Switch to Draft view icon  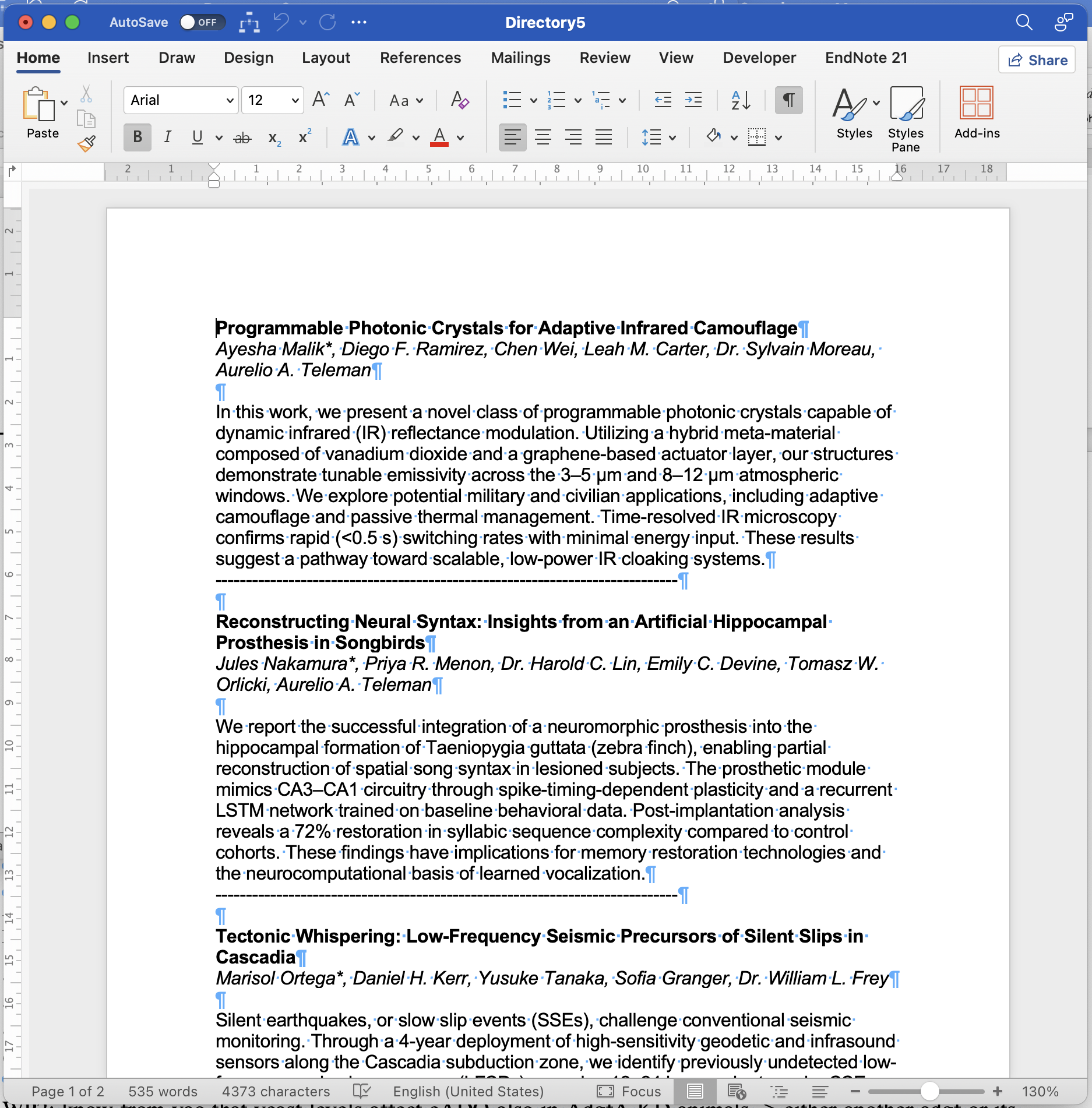click(820, 1091)
